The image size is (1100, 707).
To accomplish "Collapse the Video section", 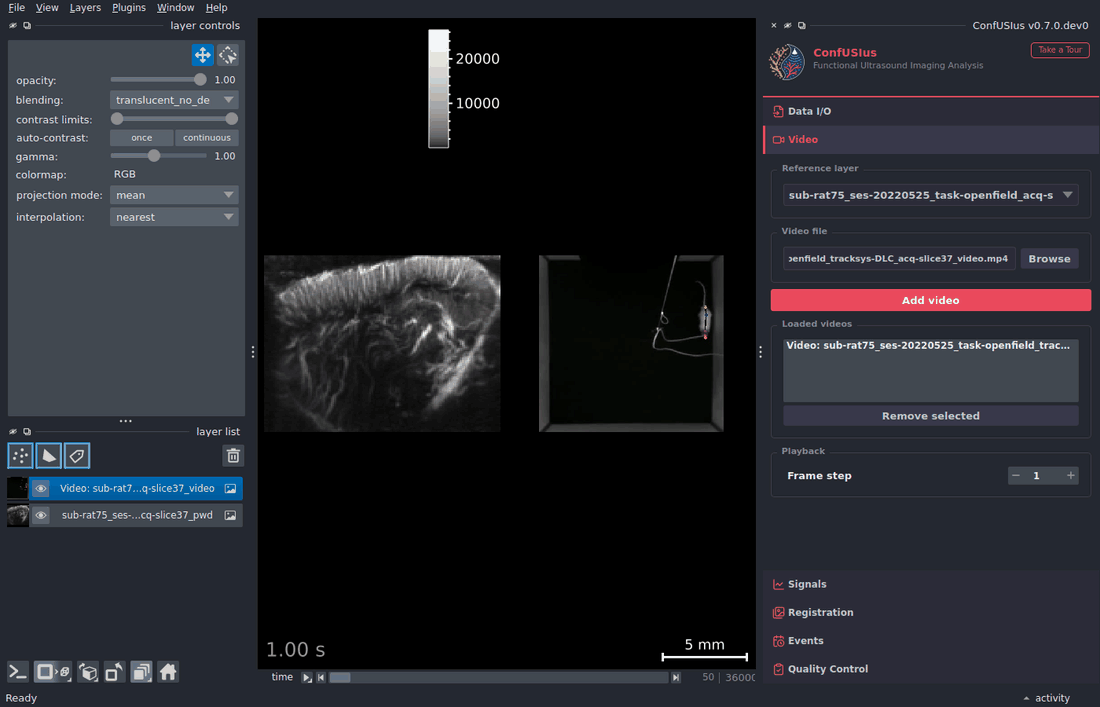I will pos(930,140).
